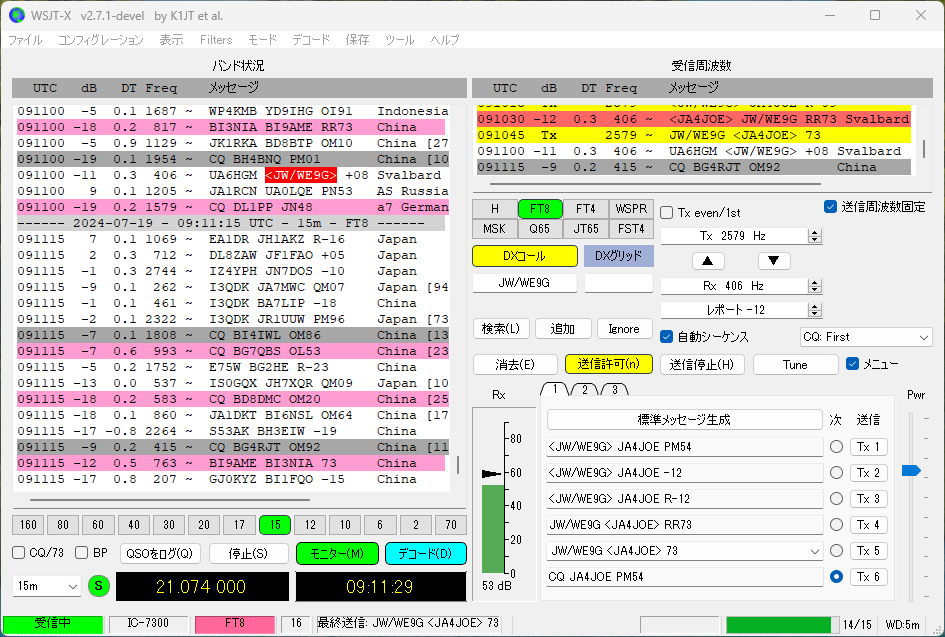This screenshot has width=945, height=637.
Task: Click the H mode button
Action: coord(495,209)
